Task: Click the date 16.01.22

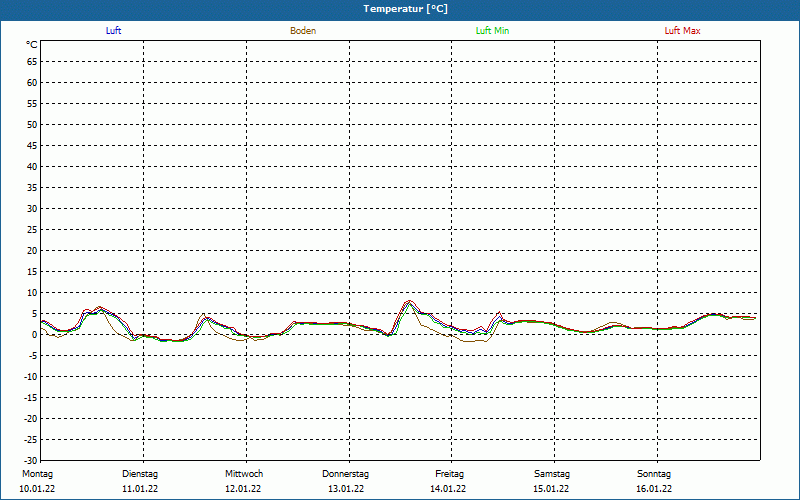Action: pyautogui.click(x=654, y=489)
